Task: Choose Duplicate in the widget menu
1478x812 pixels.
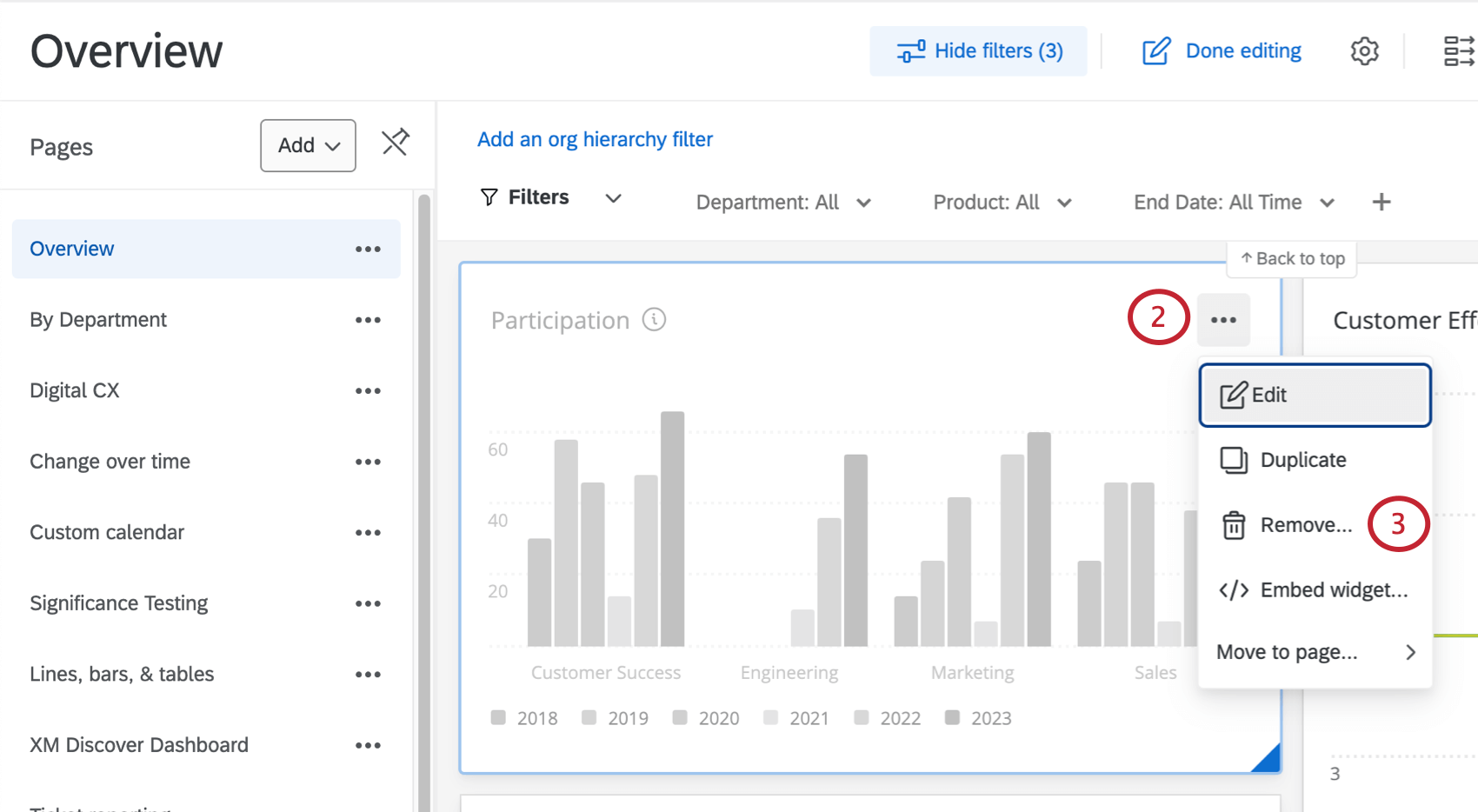Action: tap(1302, 460)
